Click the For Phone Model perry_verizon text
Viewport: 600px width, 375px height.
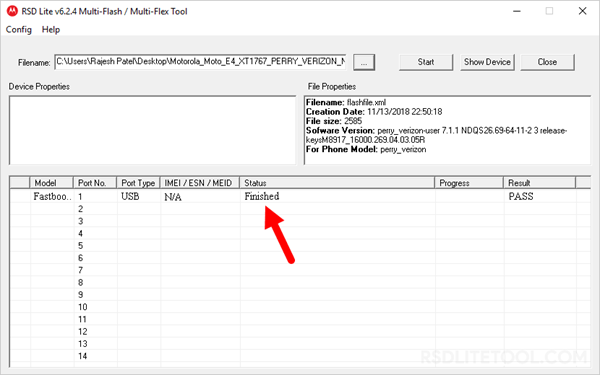click(x=366, y=149)
